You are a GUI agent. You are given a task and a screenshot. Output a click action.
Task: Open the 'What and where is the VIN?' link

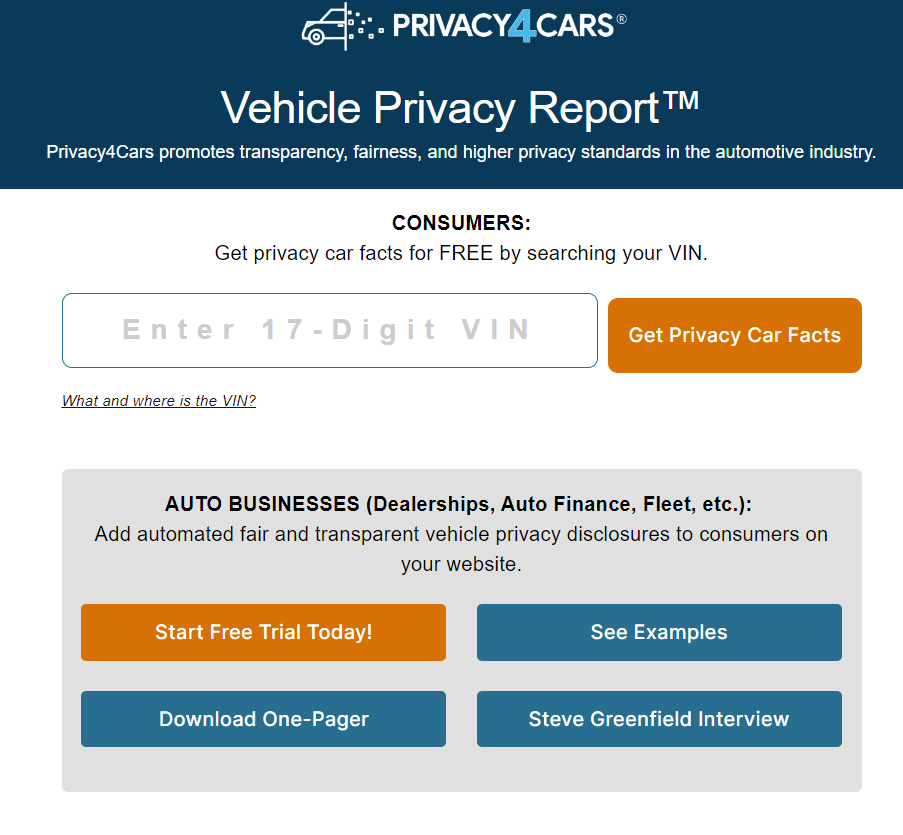pyautogui.click(x=159, y=401)
